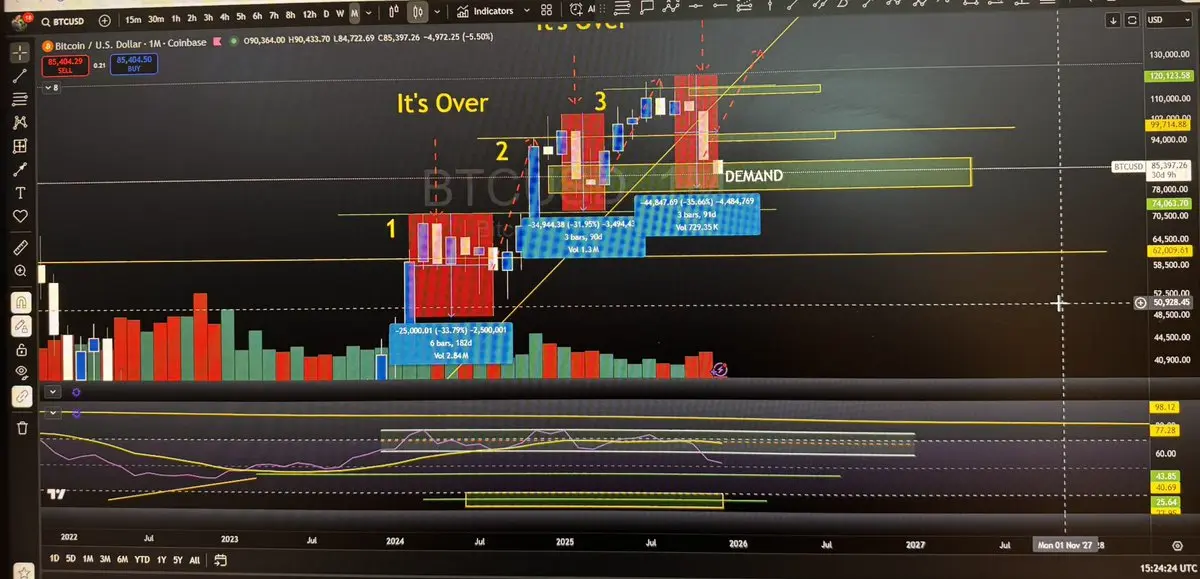Set range to 5Y
Image resolution: width=1200 pixels, height=579 pixels.
coord(177,559)
